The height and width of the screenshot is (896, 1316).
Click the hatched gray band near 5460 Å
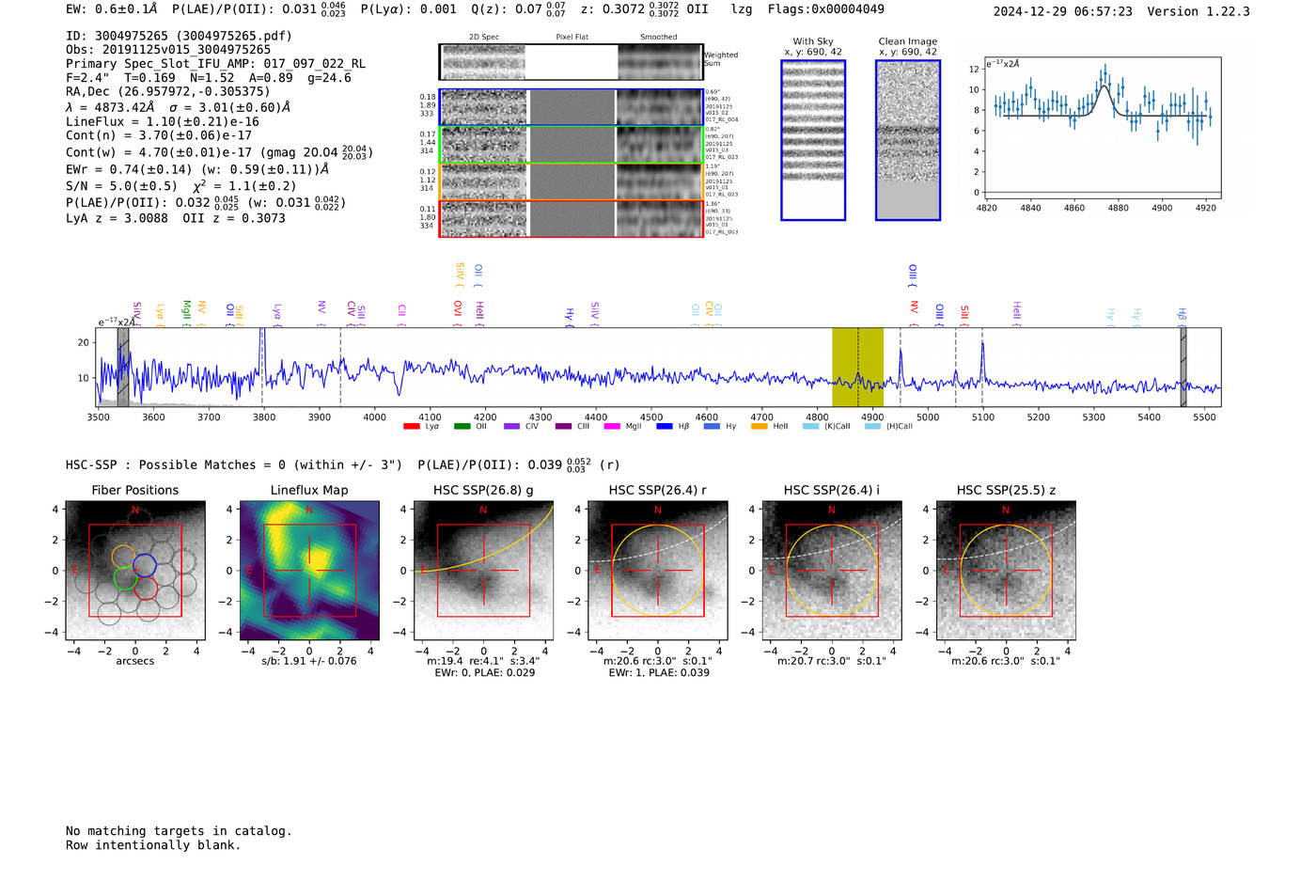pyautogui.click(x=1183, y=367)
